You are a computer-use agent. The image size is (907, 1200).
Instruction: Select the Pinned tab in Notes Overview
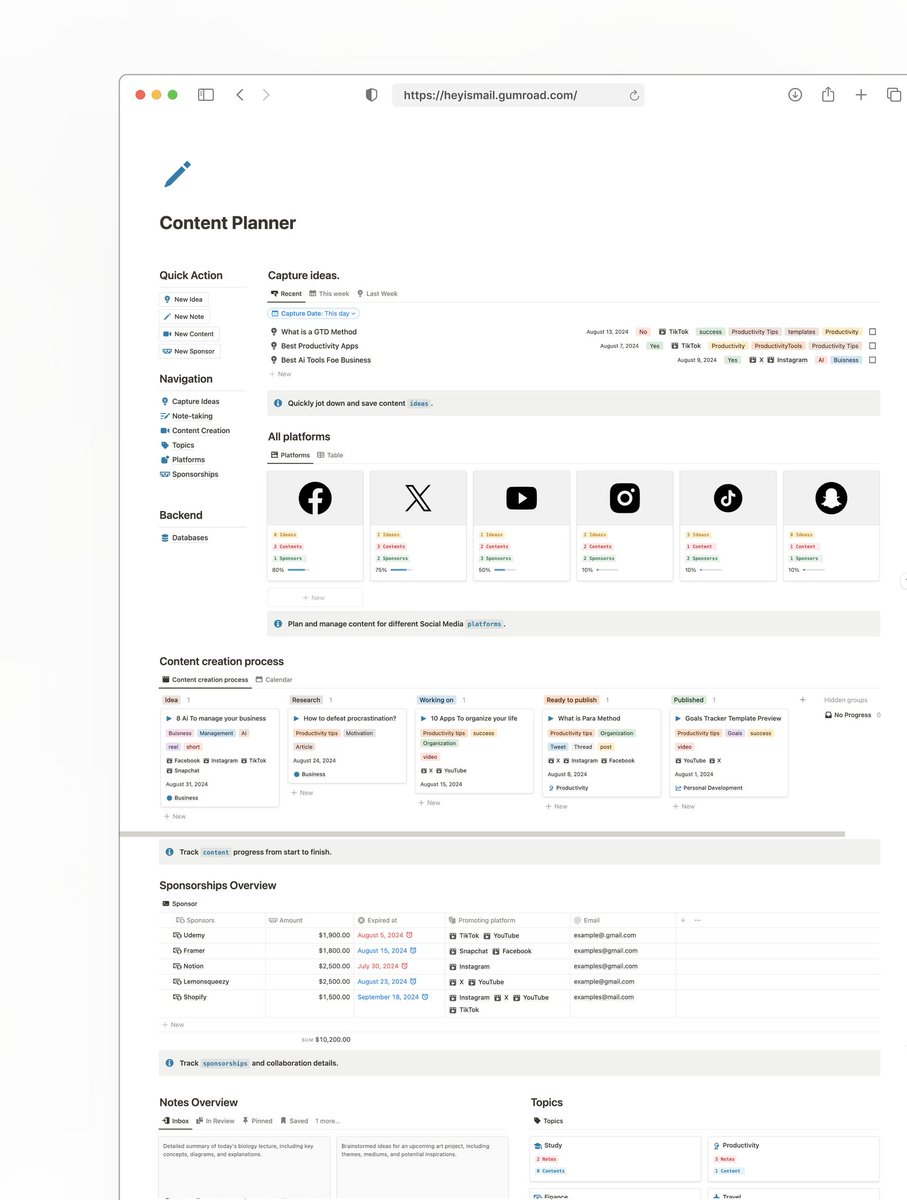click(x=257, y=1121)
